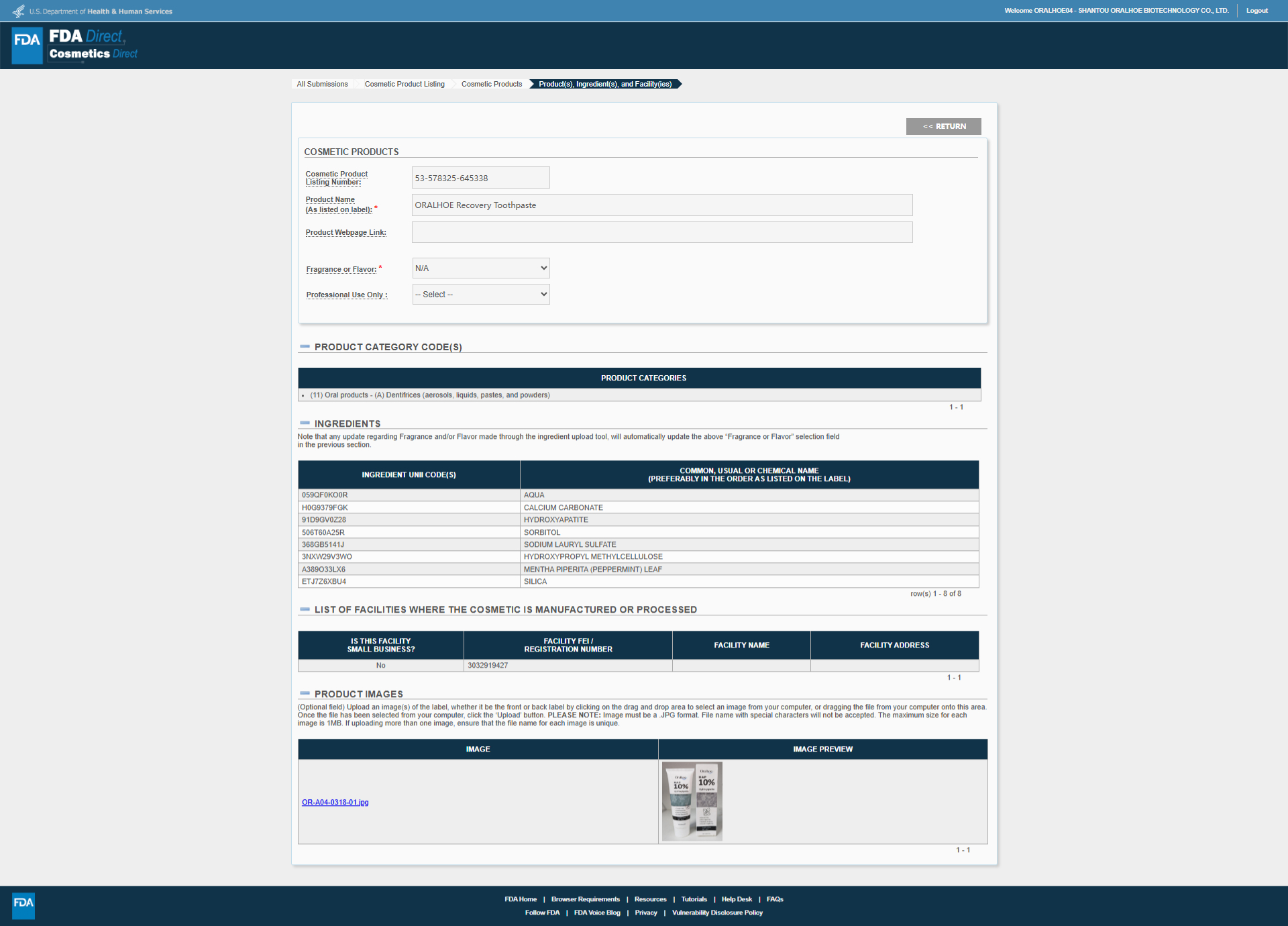Click the Fragrance or Flavor label

(x=341, y=269)
